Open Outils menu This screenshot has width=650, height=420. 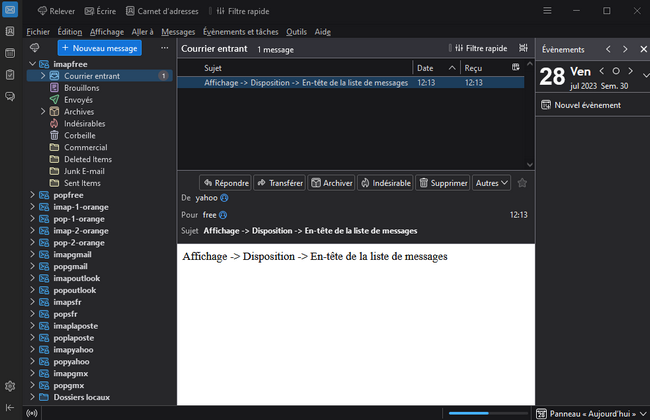[296, 32]
